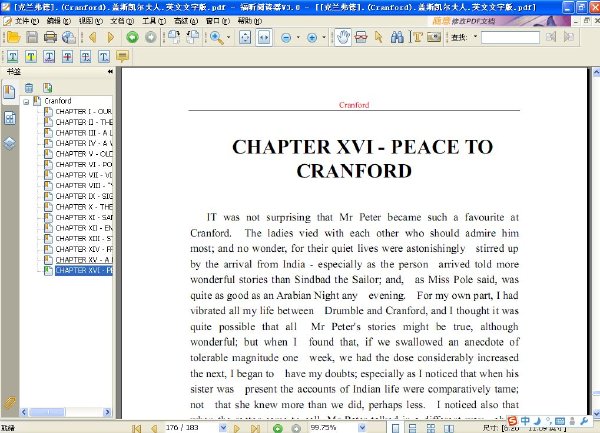The image size is (600, 433).
Task: Collapse the Cranford bookmark tree
Action: click(x=26, y=102)
